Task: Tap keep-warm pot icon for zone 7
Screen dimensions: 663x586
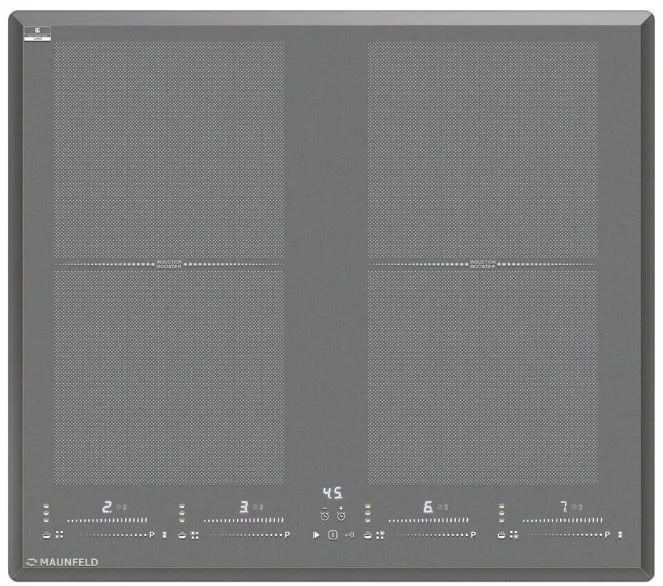Action: 501,535
